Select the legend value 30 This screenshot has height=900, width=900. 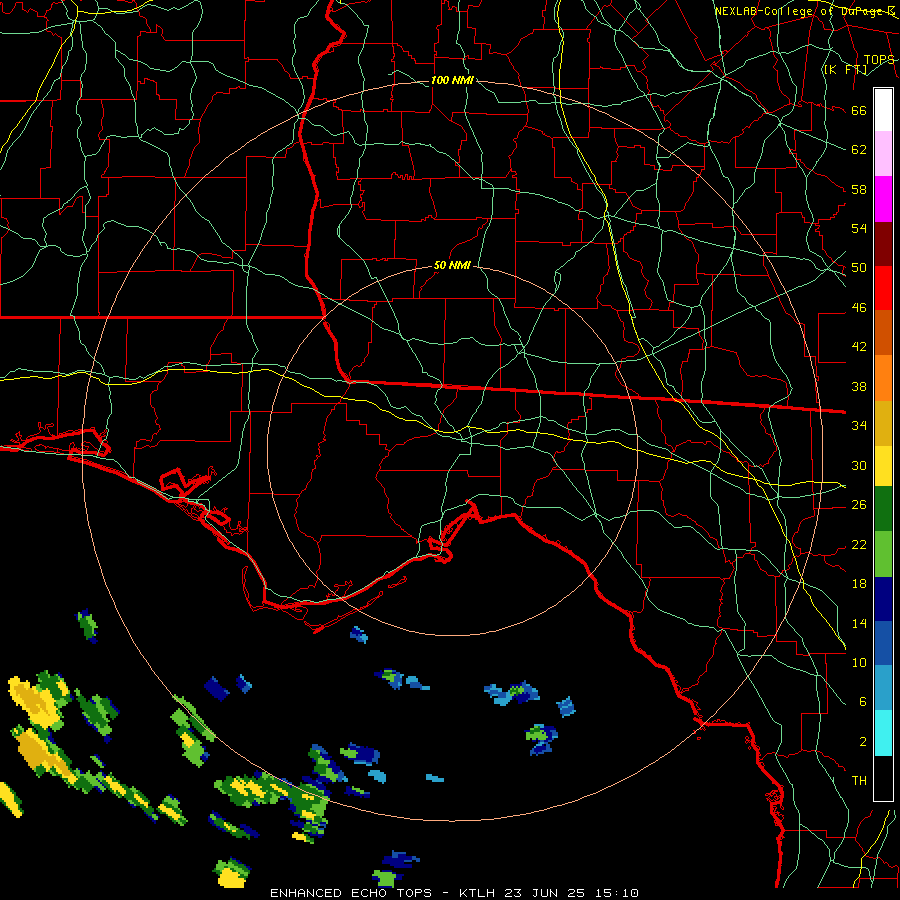coord(859,465)
